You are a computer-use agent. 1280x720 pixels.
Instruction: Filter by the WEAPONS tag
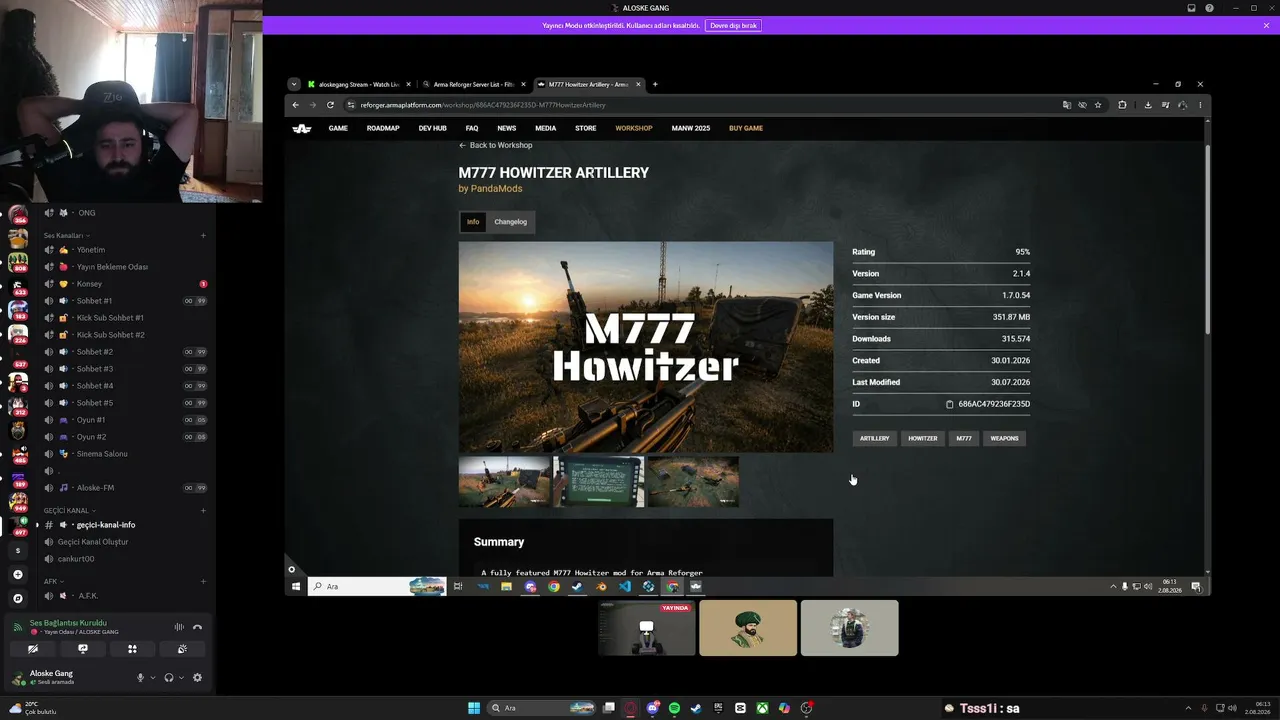[x=1004, y=438]
